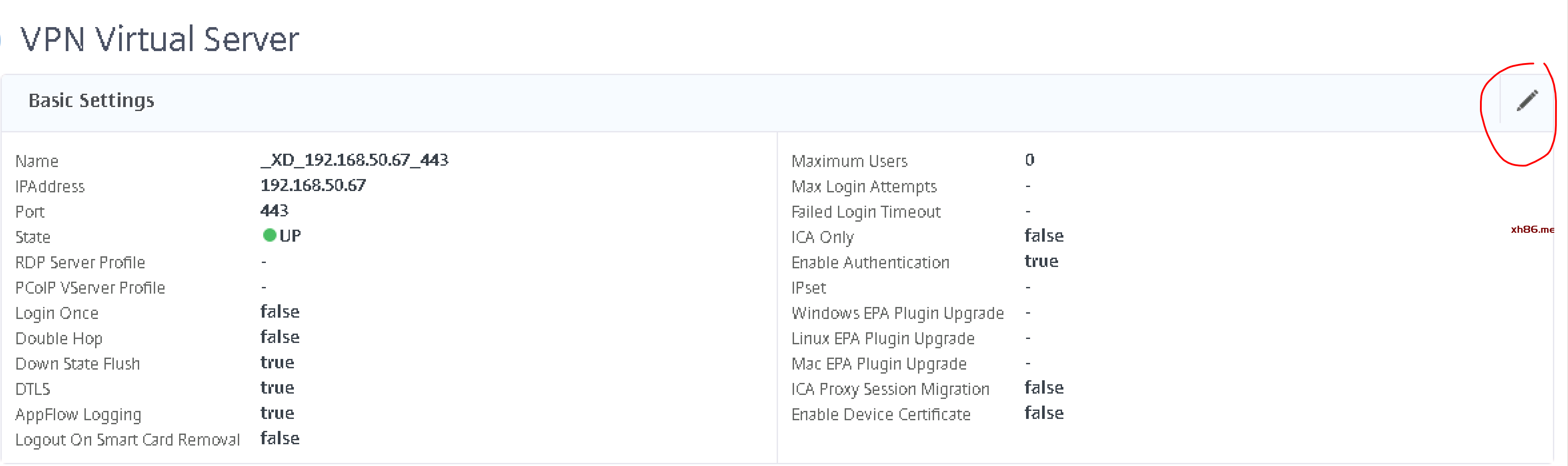Click the VPN Virtual Server page title
Image resolution: width=1568 pixels, height=466 pixels.
[160, 40]
